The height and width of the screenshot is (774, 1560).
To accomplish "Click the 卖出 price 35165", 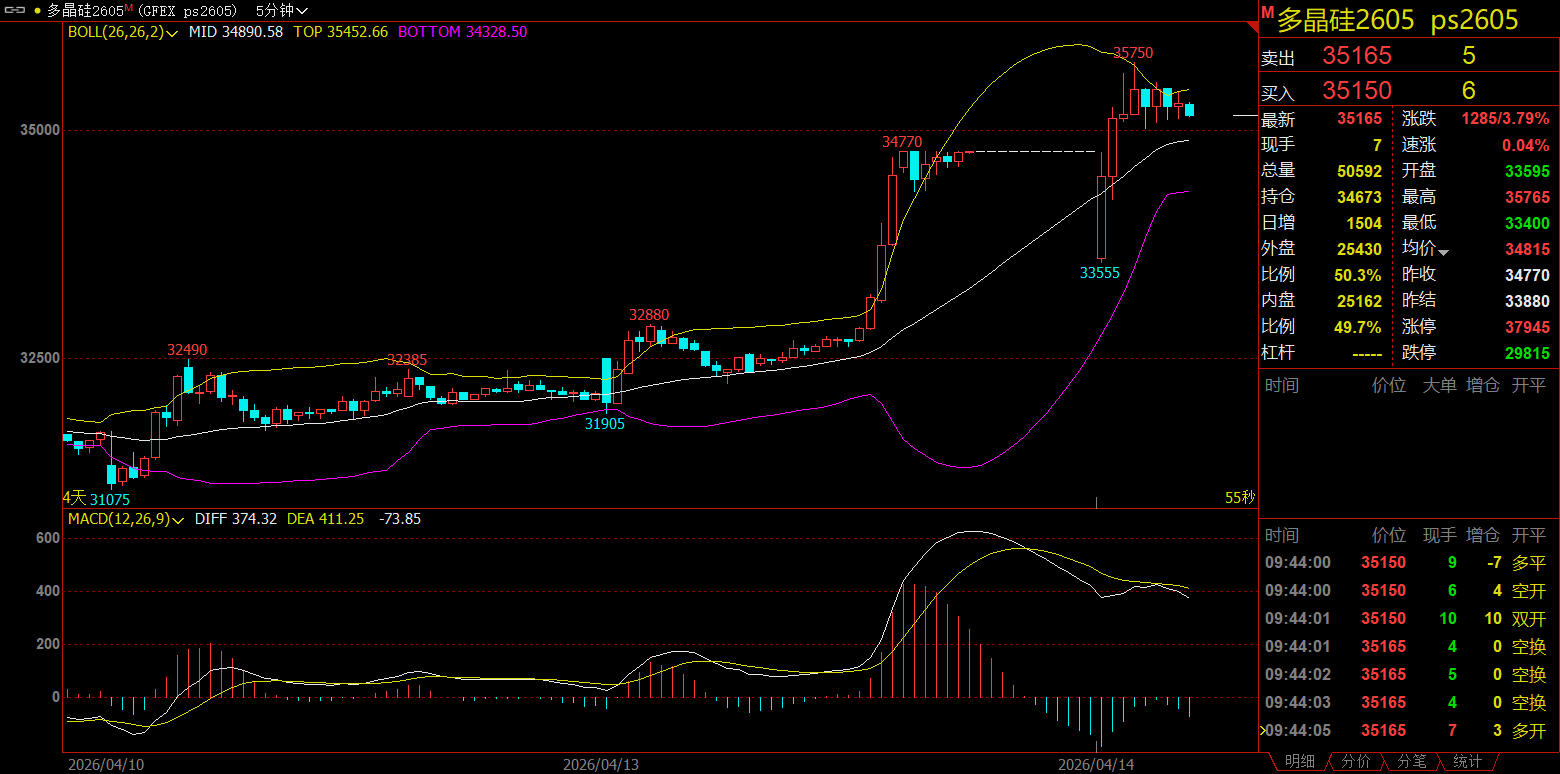I will 1356,56.
